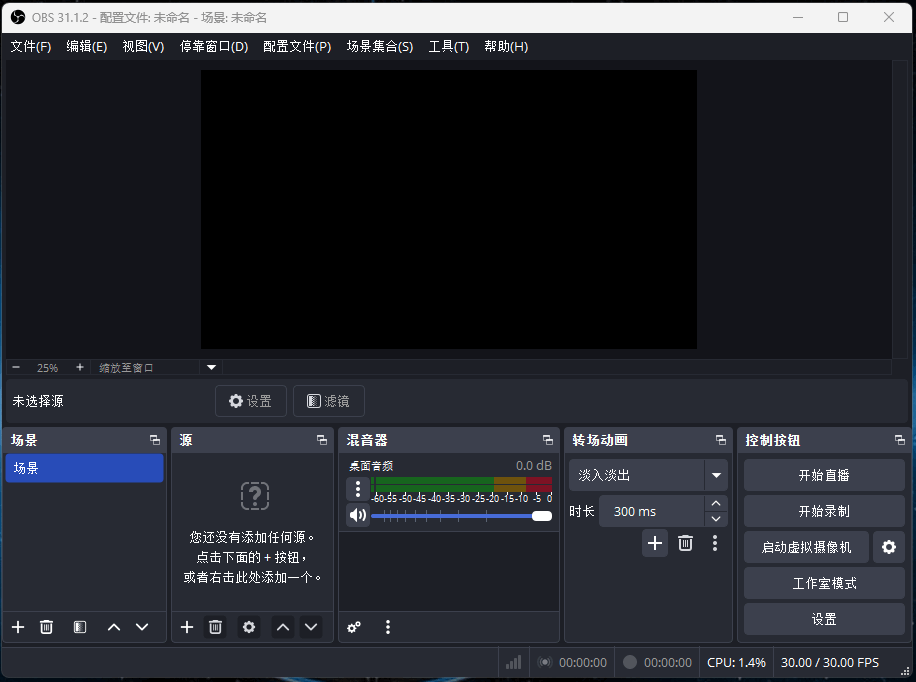
Task: Move scene up with the up arrow
Action: pos(114,627)
